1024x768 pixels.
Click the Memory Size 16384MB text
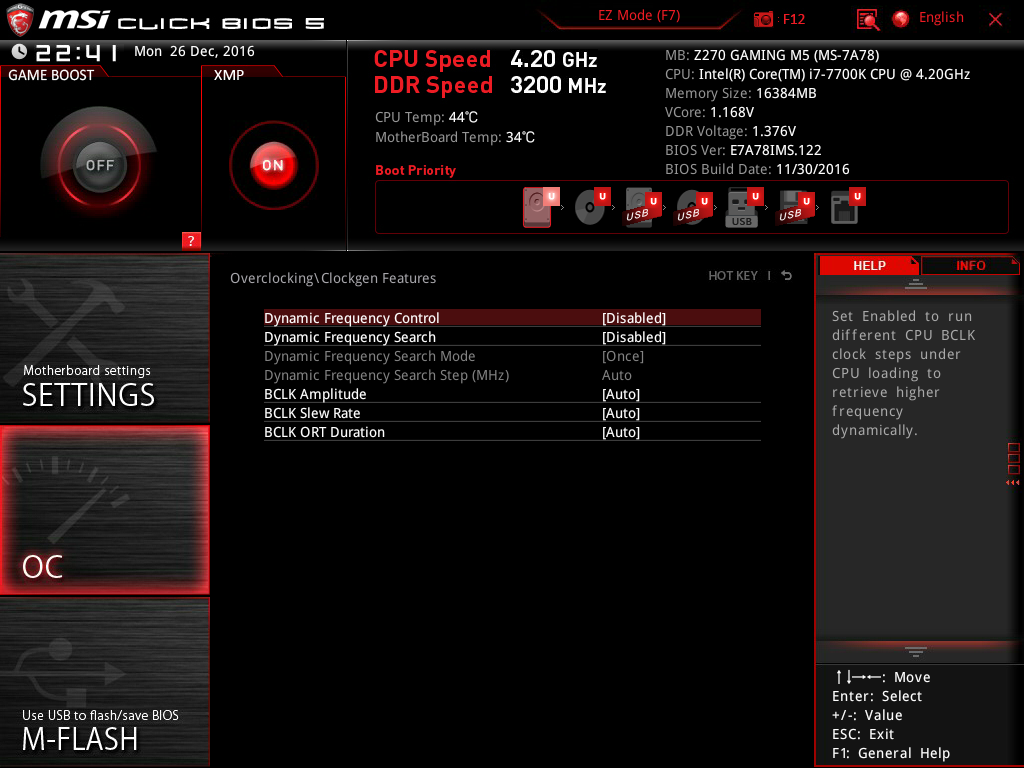[741, 93]
